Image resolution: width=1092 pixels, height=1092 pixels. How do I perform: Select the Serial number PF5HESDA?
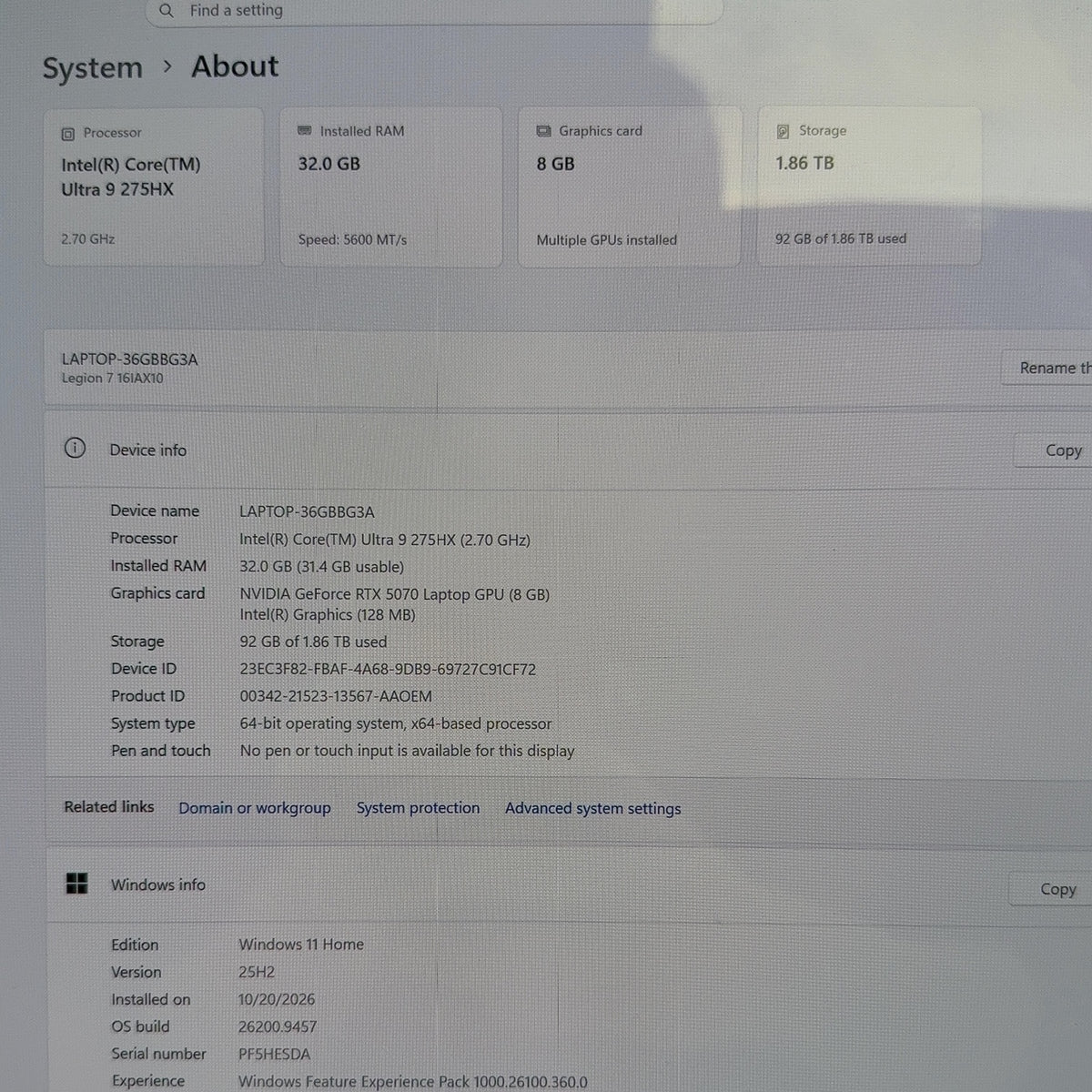(274, 1054)
